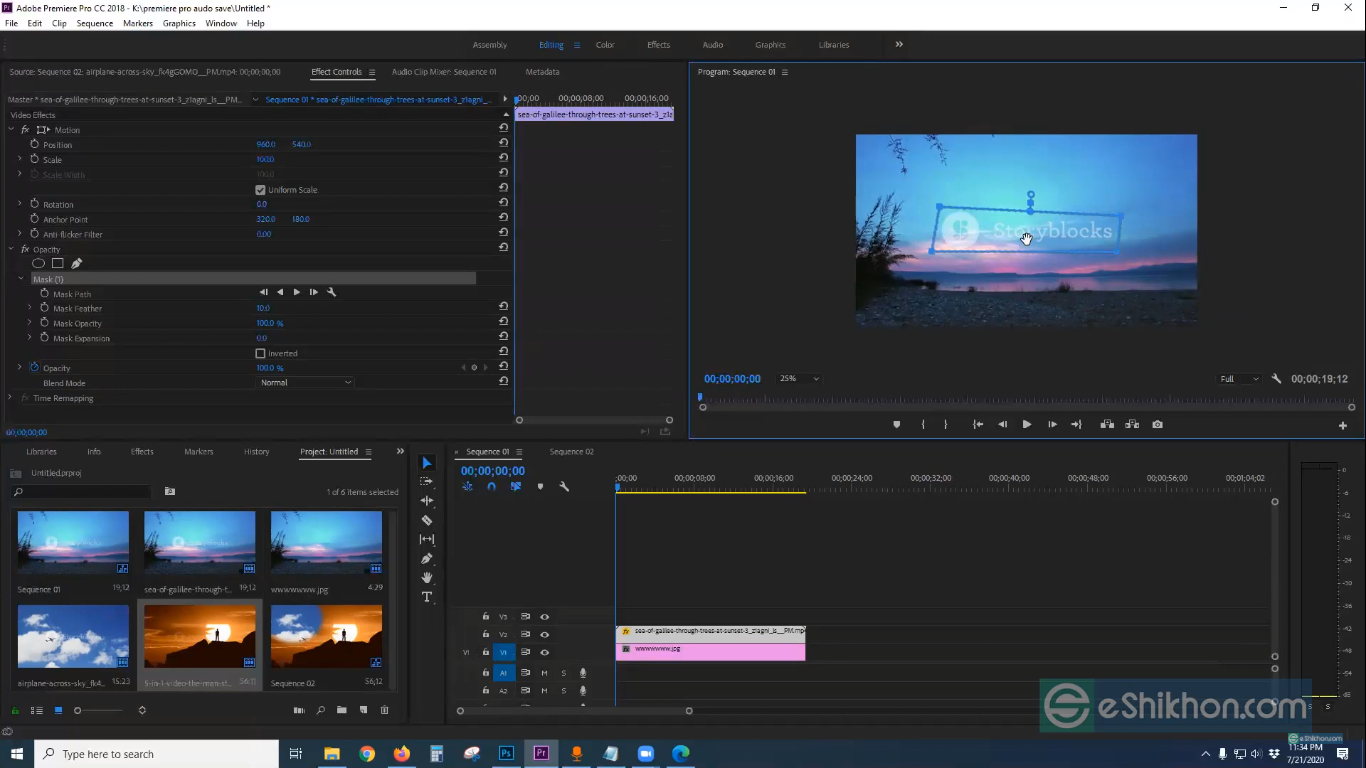Toggle the Uniform Scale checkbox
The height and width of the screenshot is (768, 1366).
(x=261, y=190)
